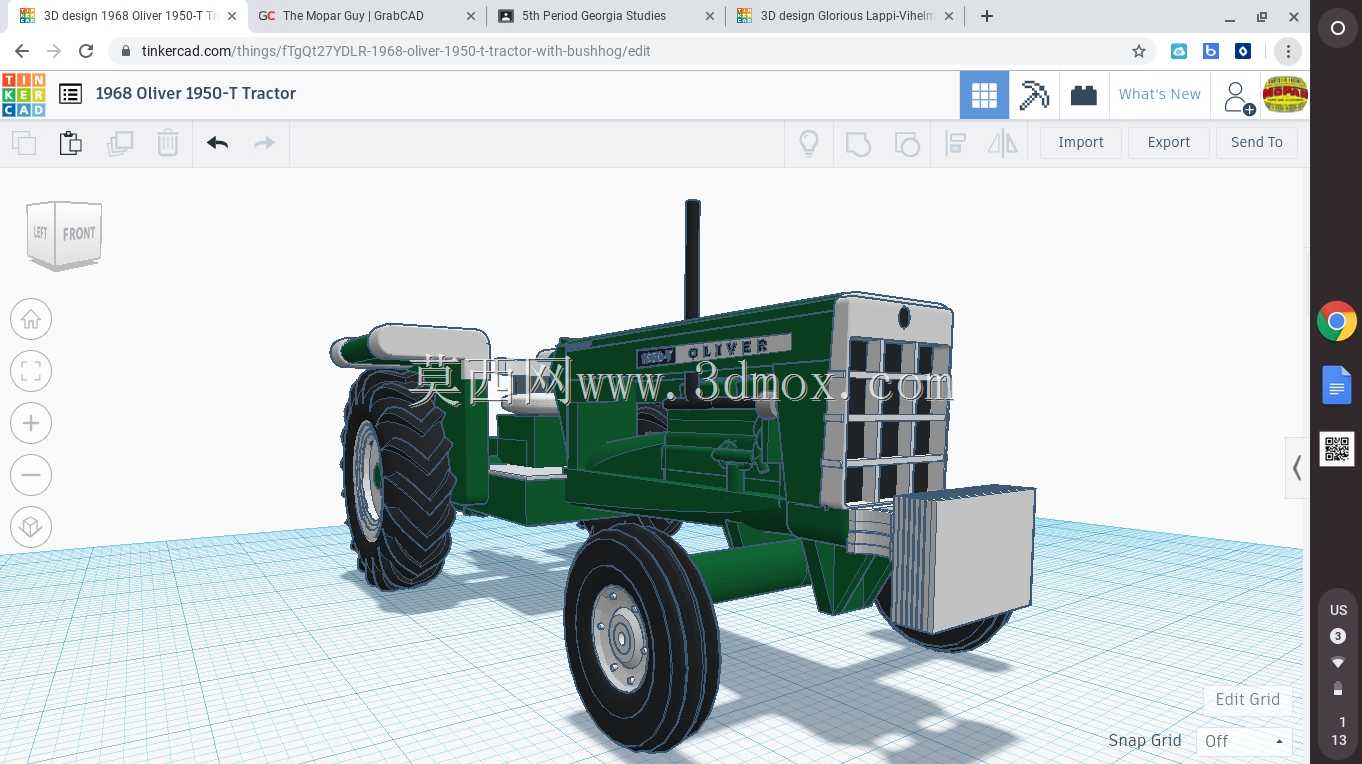Open the Blocks pickaxe mode

coord(1034,95)
